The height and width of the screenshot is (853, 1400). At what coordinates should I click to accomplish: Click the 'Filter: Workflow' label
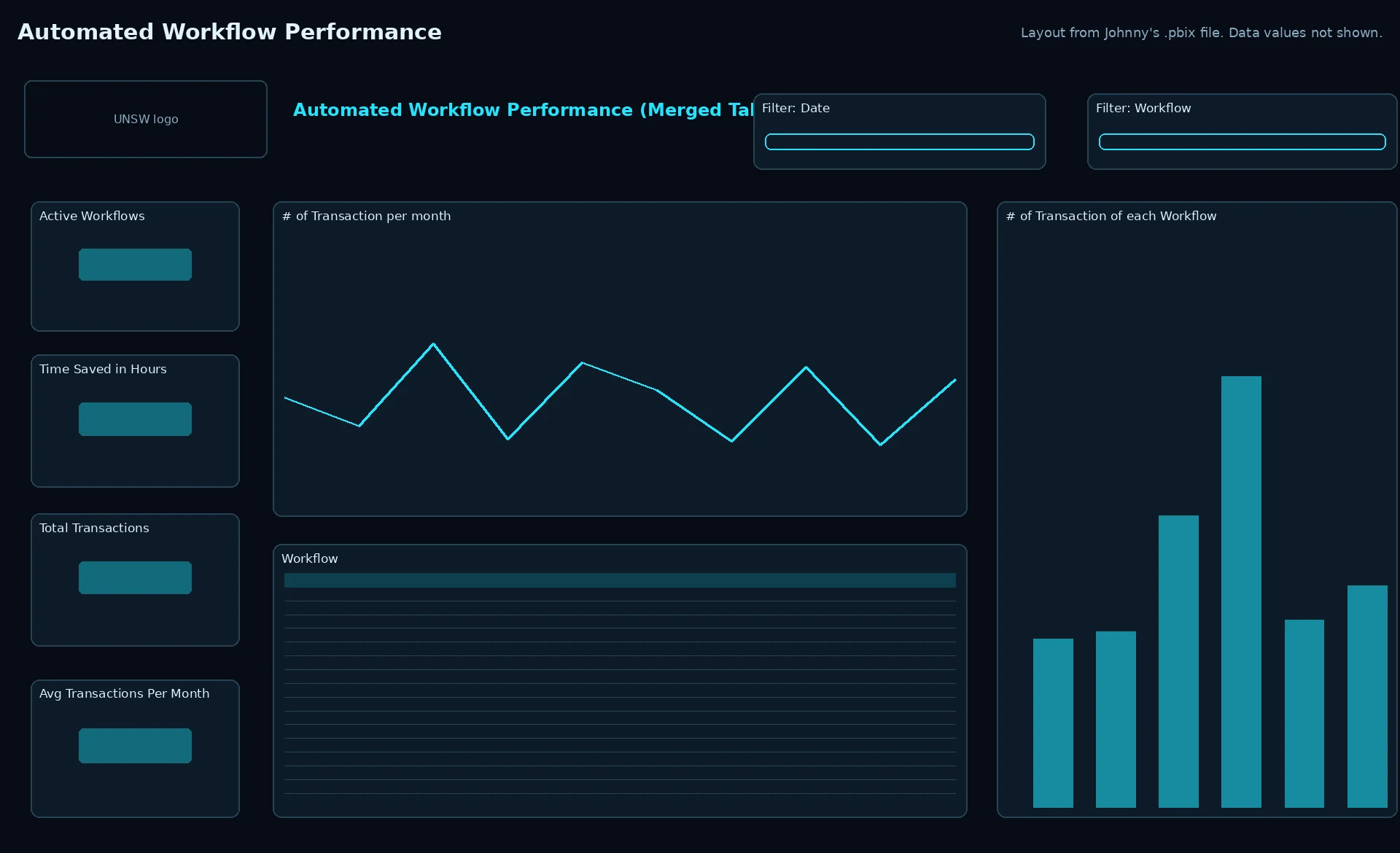point(1143,108)
